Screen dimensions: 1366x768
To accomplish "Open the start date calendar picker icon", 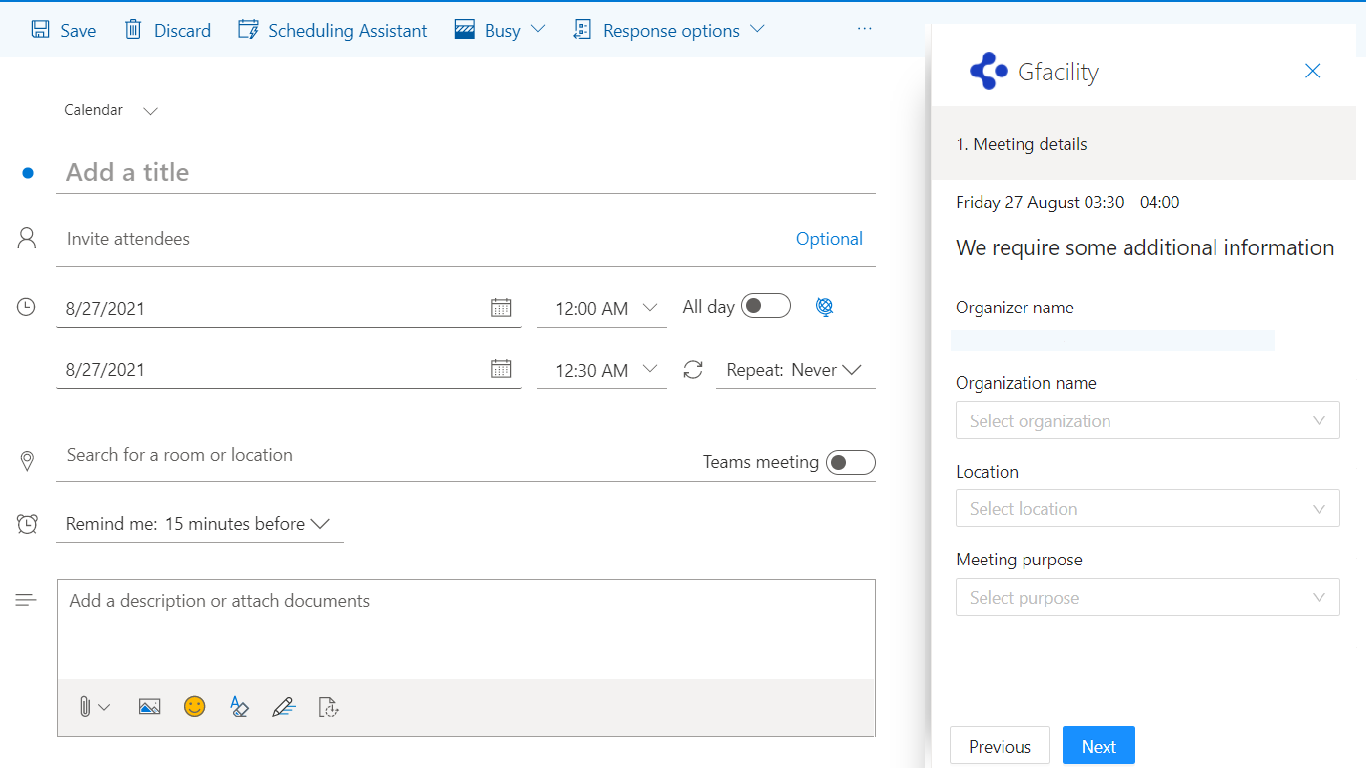I will point(501,308).
